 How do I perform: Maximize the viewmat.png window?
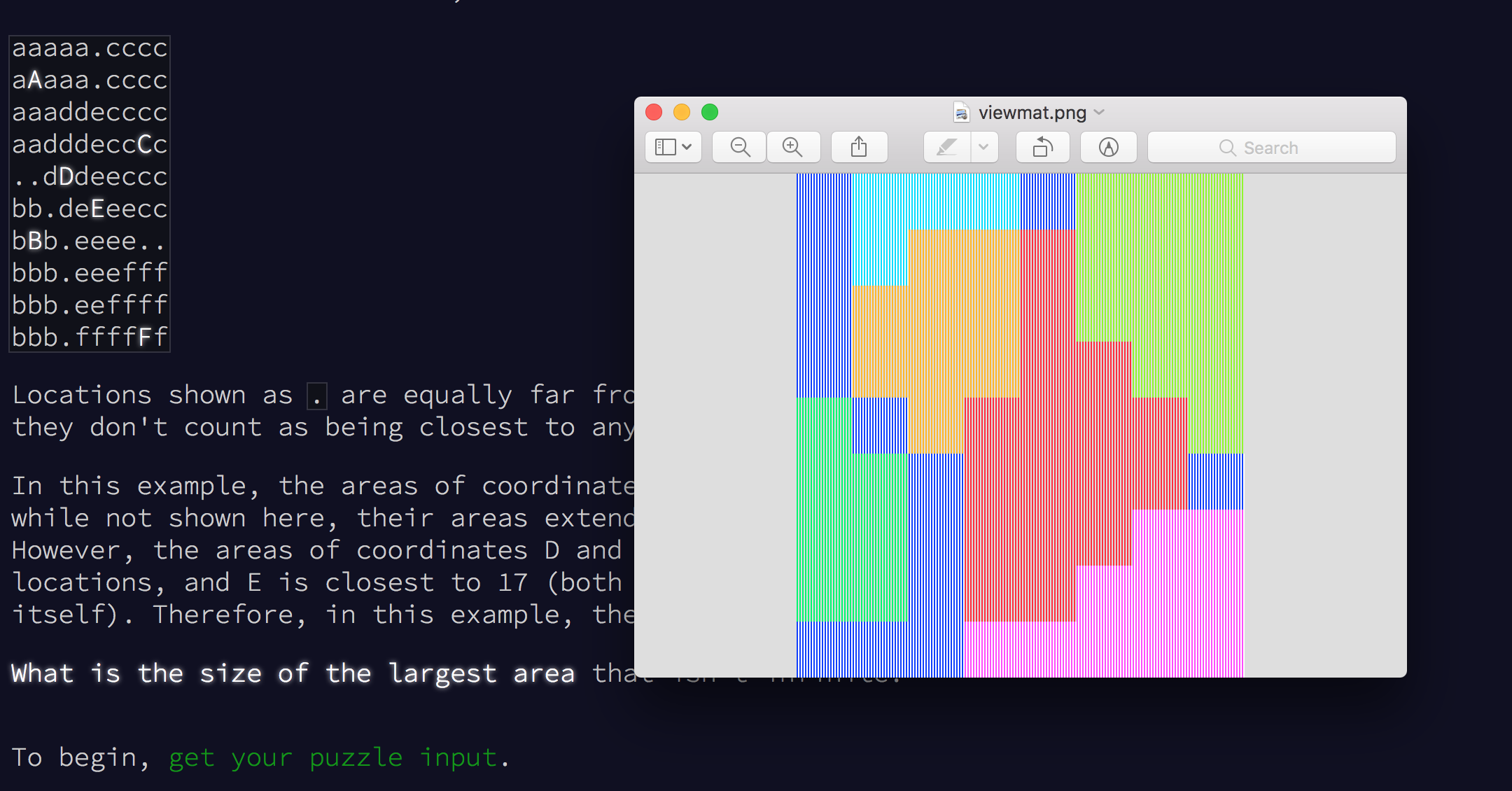[x=710, y=112]
